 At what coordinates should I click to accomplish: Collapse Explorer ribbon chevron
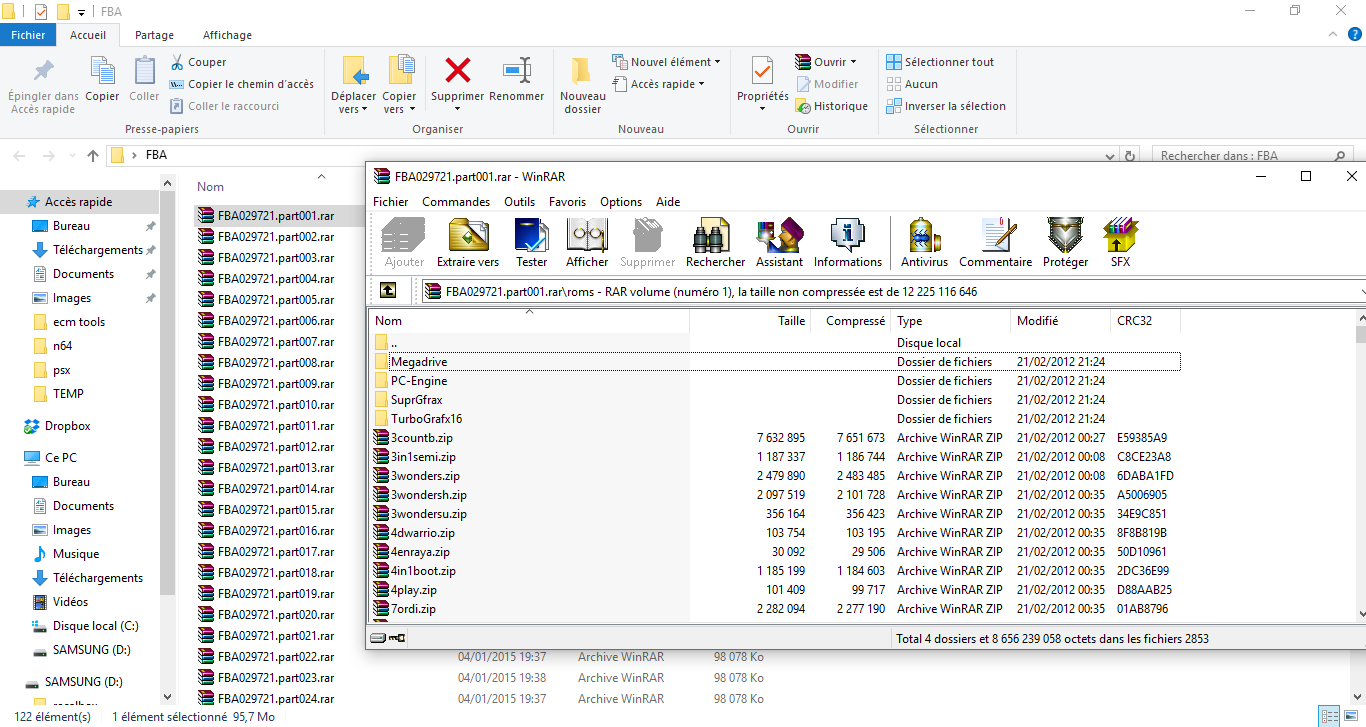[1331, 35]
